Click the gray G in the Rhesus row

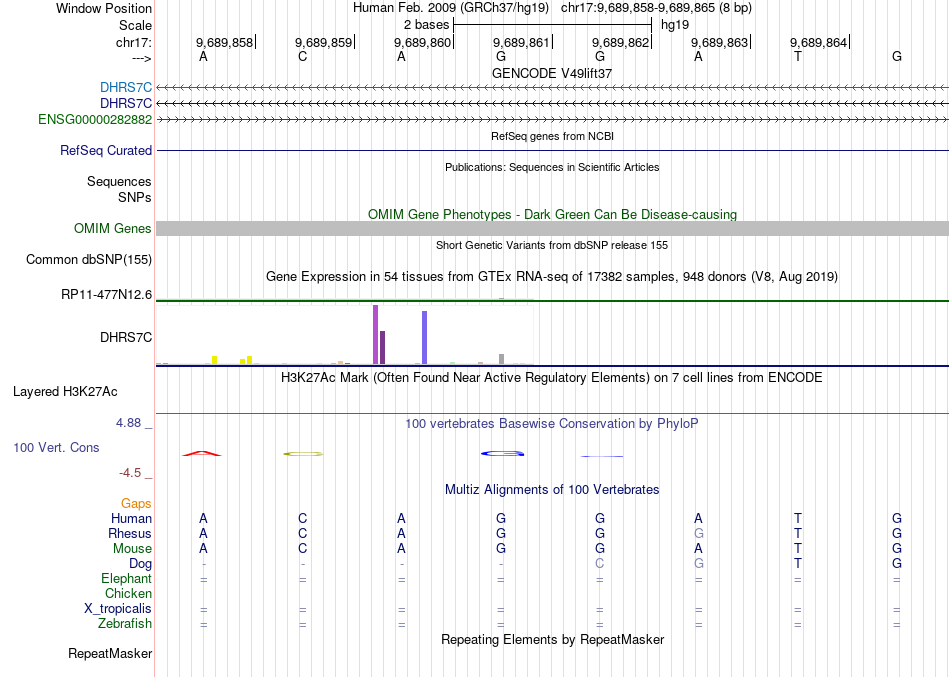click(699, 533)
